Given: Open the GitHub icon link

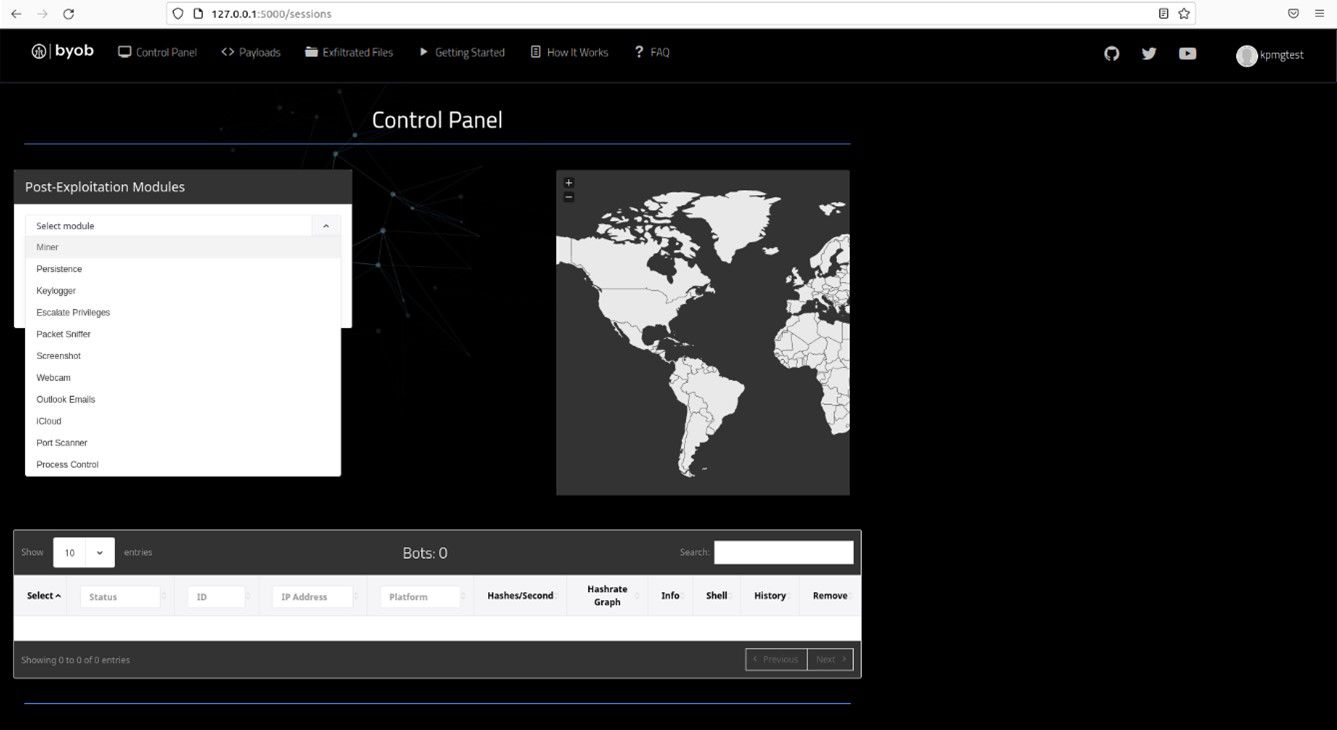Looking at the screenshot, I should coord(1111,53).
